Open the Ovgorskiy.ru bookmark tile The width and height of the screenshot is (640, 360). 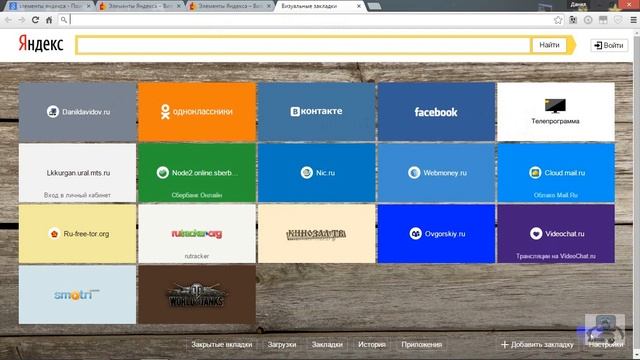click(436, 234)
